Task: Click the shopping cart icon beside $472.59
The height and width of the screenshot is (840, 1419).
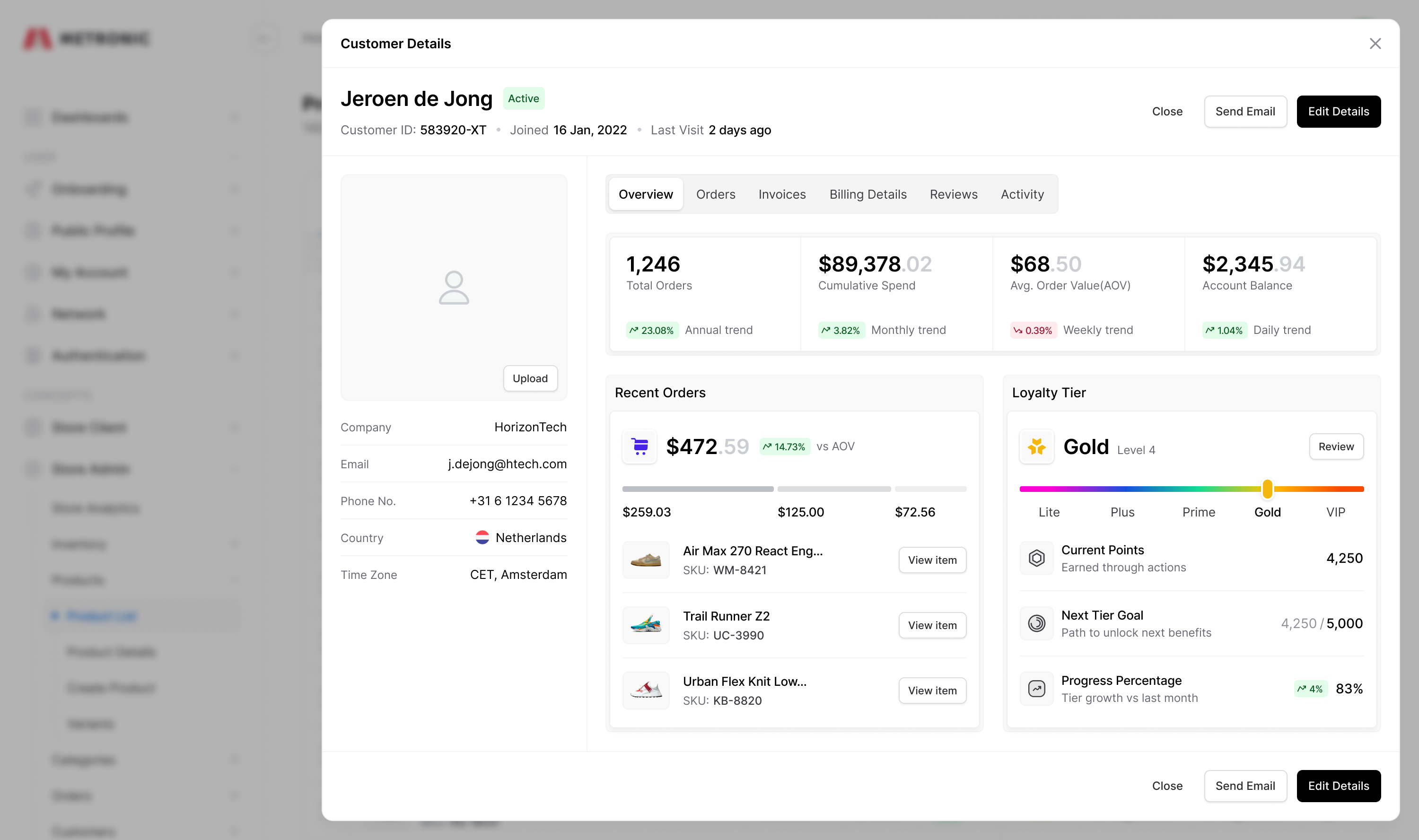Action: (639, 446)
